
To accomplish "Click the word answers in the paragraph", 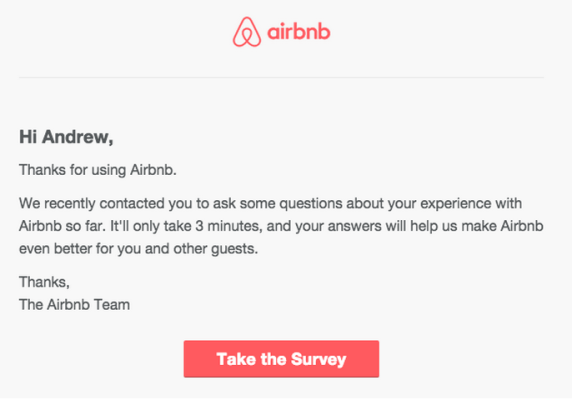I will (x=355, y=226).
